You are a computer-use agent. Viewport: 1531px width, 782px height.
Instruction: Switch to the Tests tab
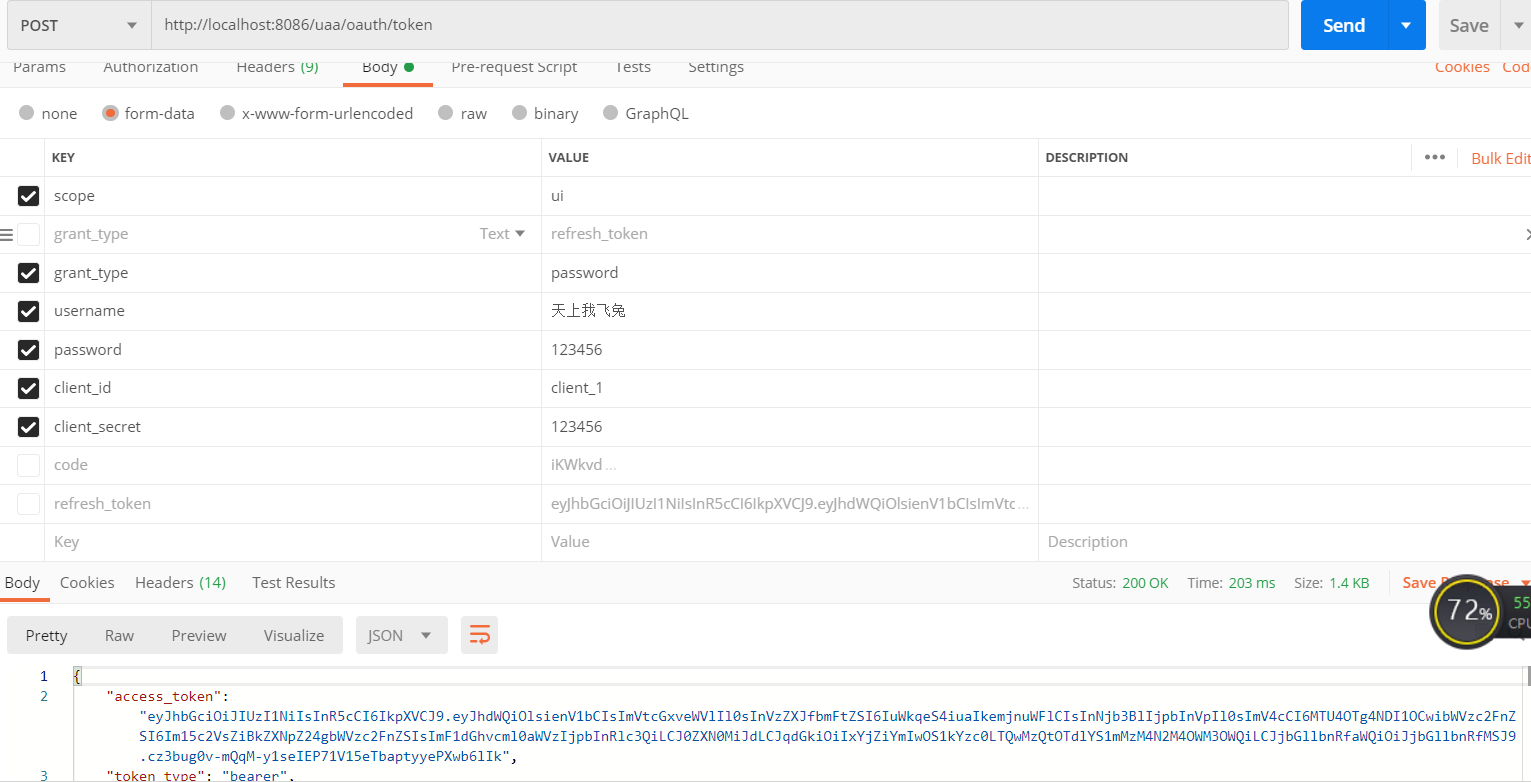tap(633, 67)
